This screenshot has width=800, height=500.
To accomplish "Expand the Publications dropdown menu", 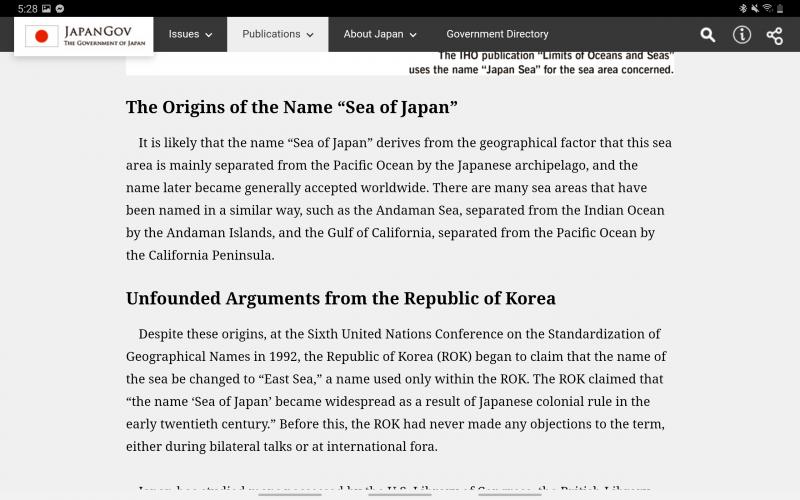I will pos(278,34).
